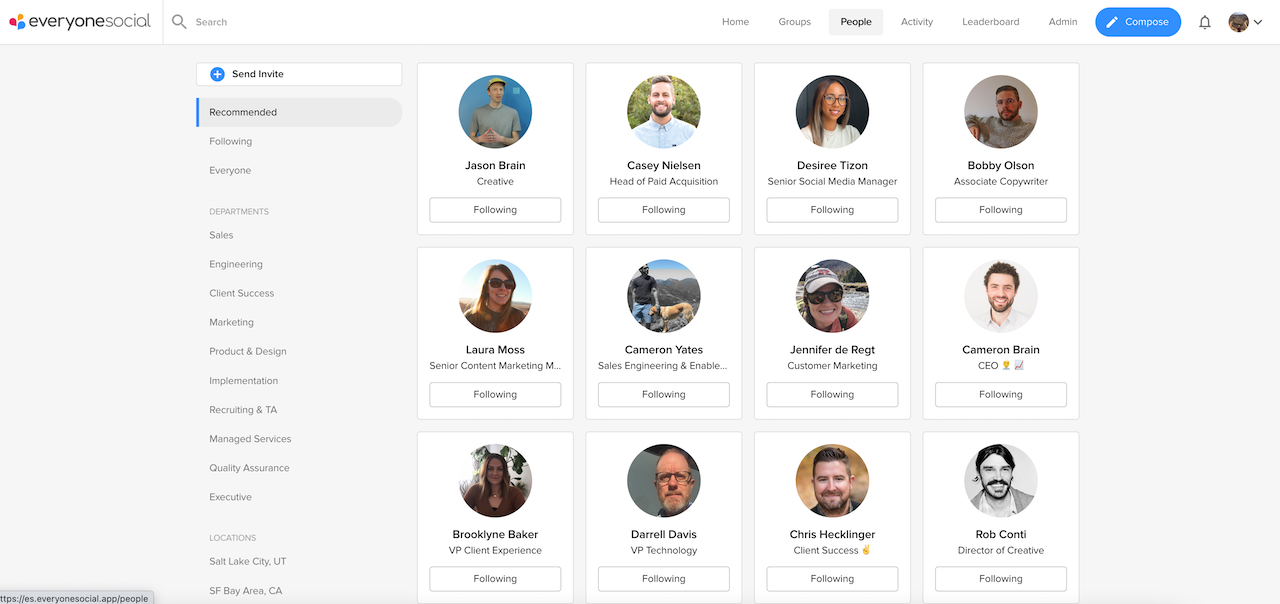The width and height of the screenshot is (1280, 604).
Task: Expand the account menu chevron
Action: (1258, 21)
